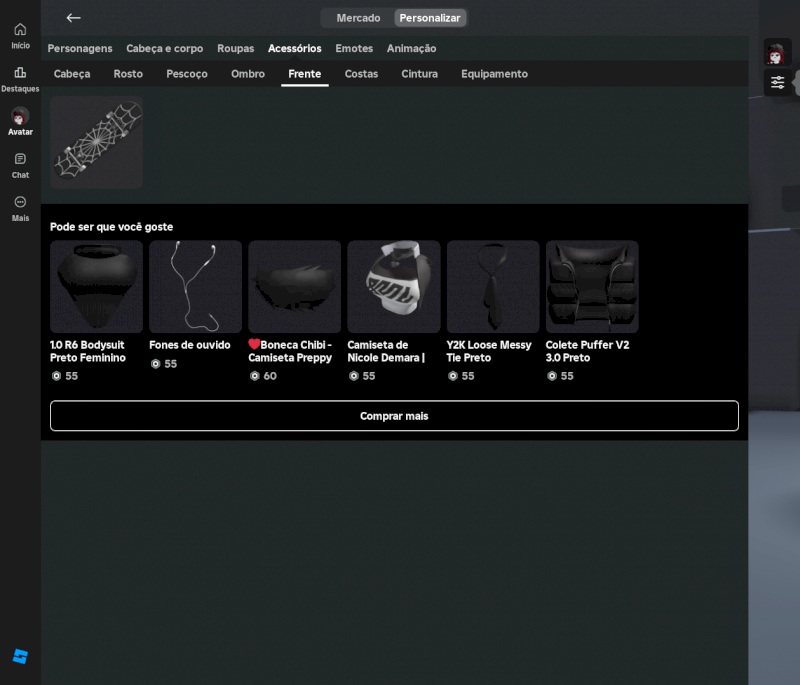Switch to Mercado toggle
Image resolution: width=800 pixels, height=685 pixels.
tap(358, 18)
